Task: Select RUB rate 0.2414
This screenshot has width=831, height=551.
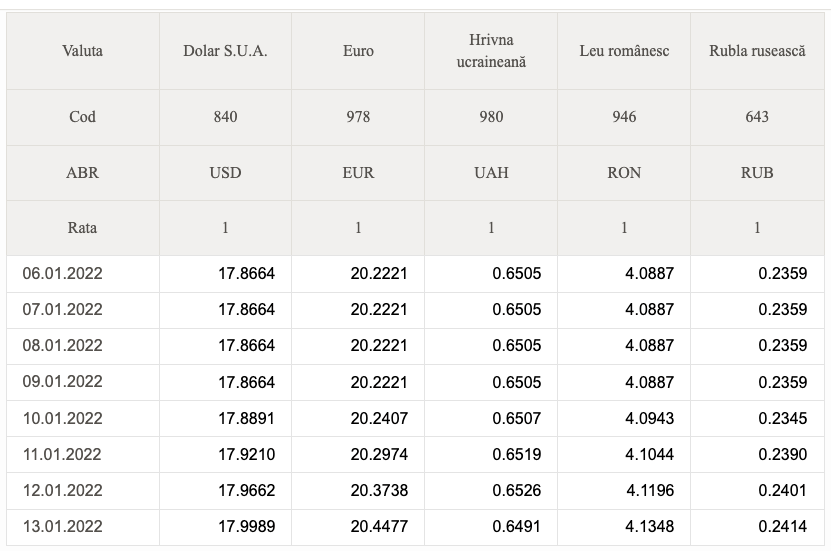Action: click(x=782, y=527)
